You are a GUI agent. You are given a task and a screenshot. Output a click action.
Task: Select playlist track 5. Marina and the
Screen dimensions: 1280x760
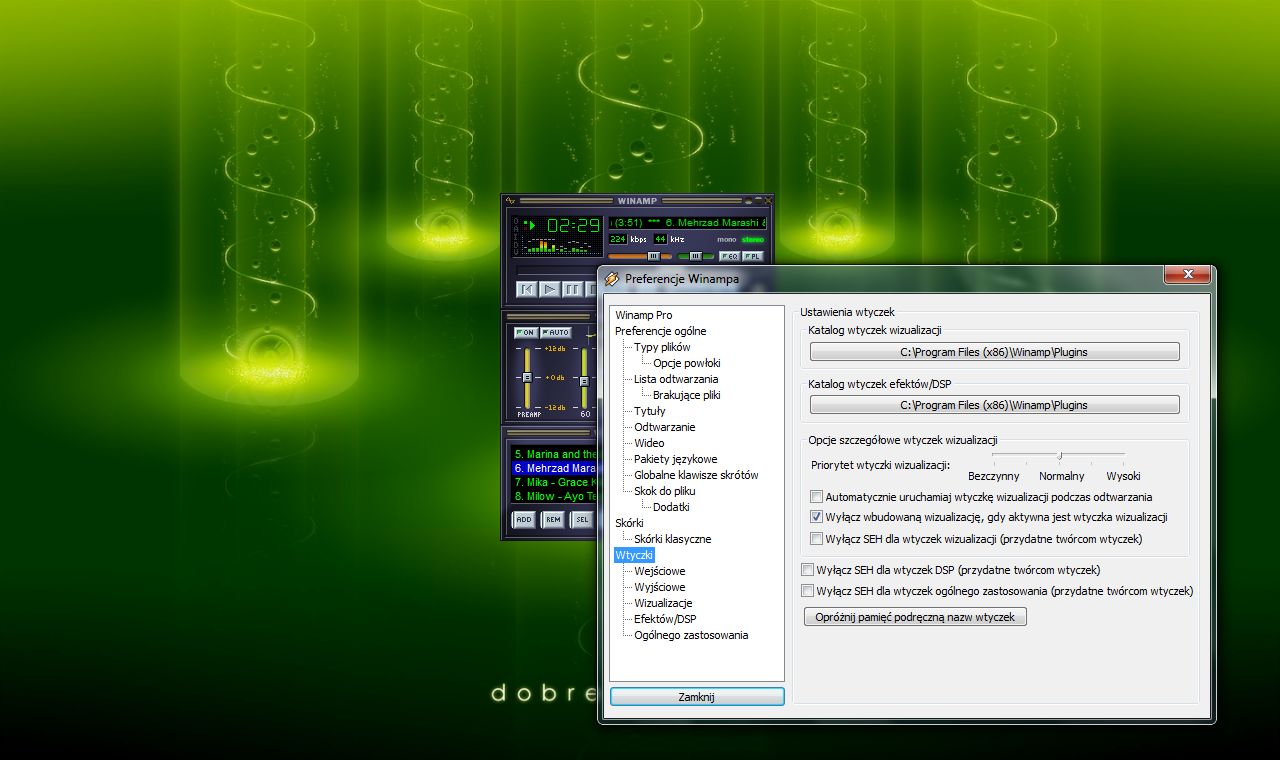click(555, 454)
